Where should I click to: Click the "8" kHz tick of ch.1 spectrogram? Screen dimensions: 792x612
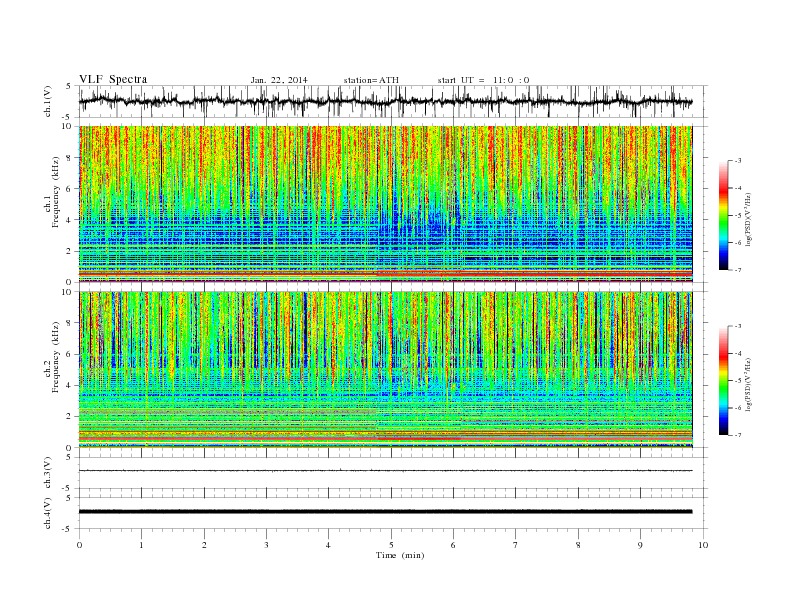click(x=69, y=158)
